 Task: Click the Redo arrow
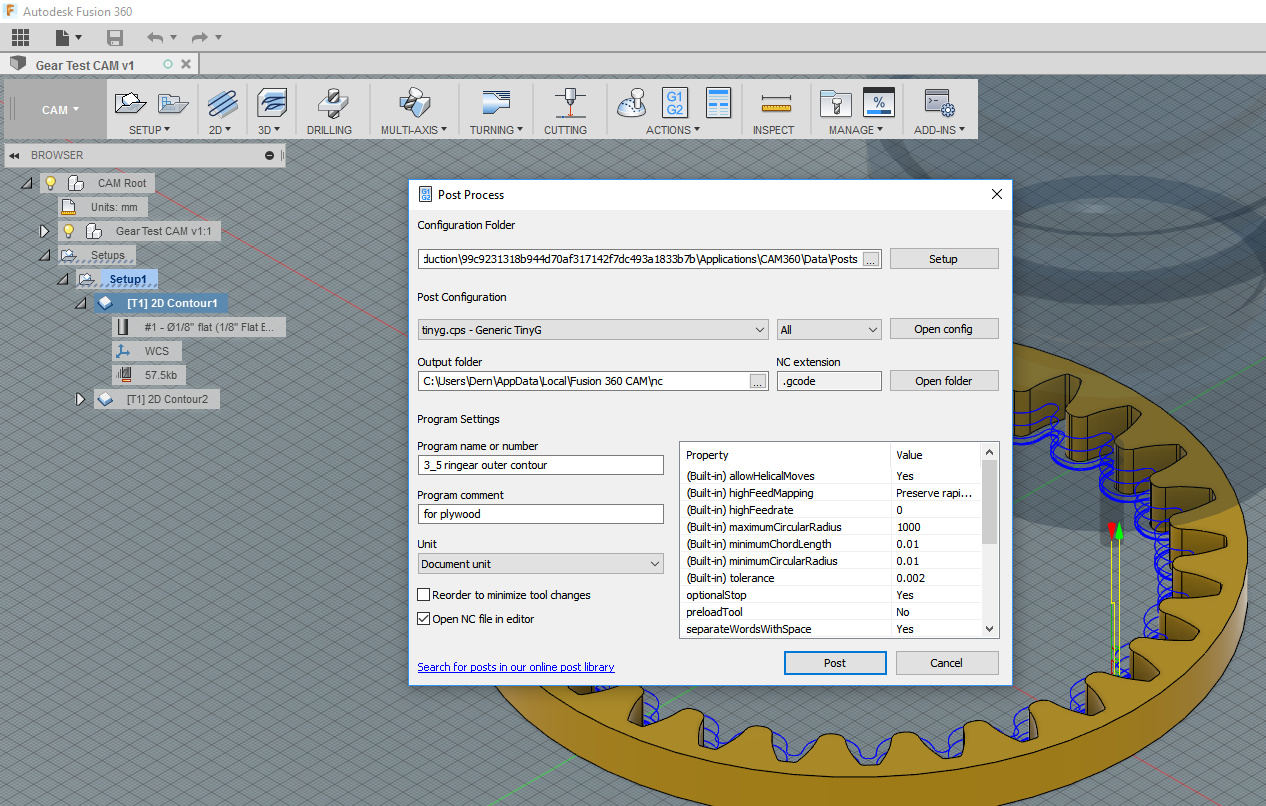199,38
